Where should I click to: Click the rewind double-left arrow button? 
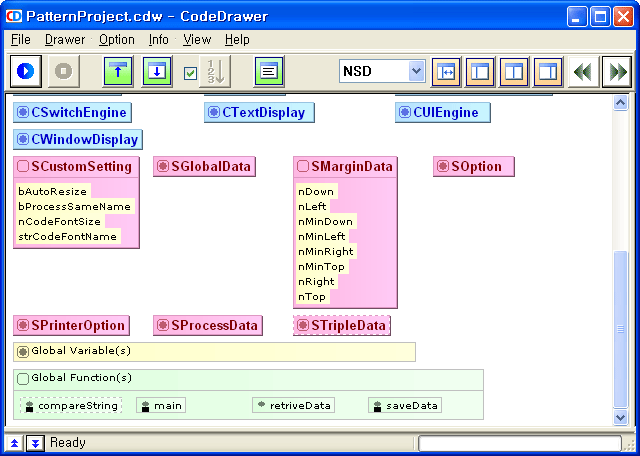pos(583,72)
